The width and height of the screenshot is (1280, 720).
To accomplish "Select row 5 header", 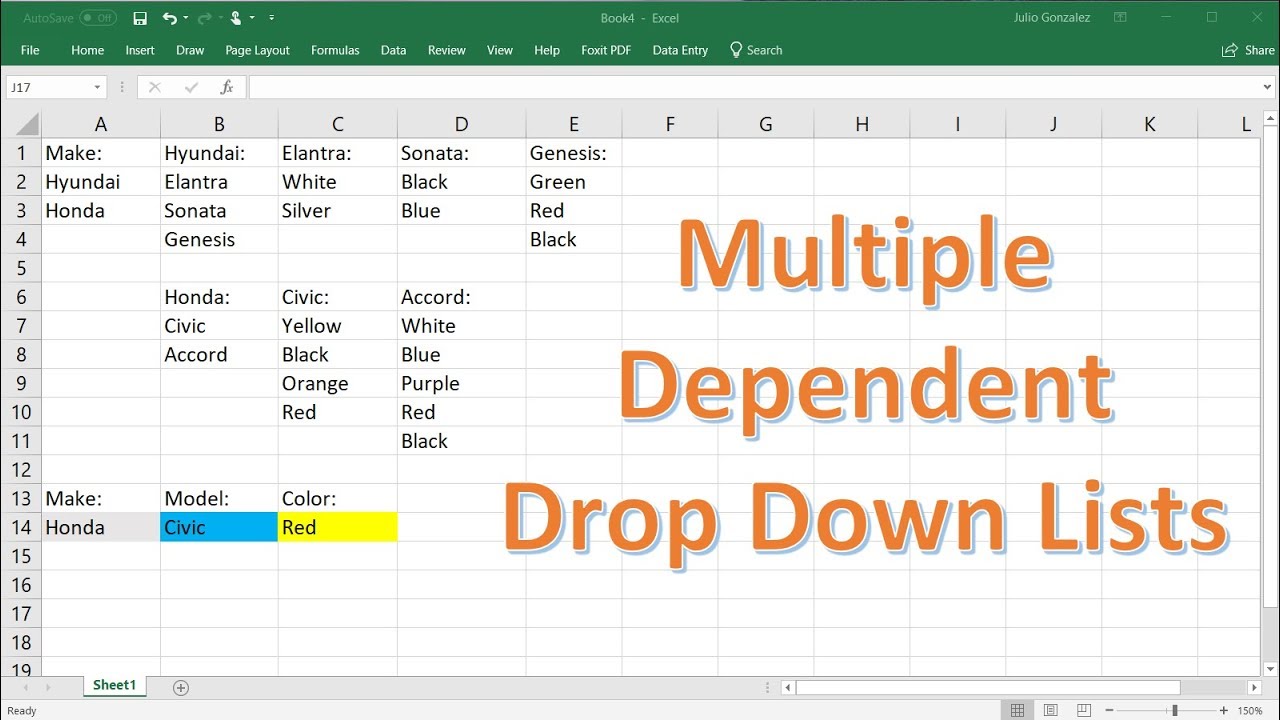I will (x=21, y=268).
